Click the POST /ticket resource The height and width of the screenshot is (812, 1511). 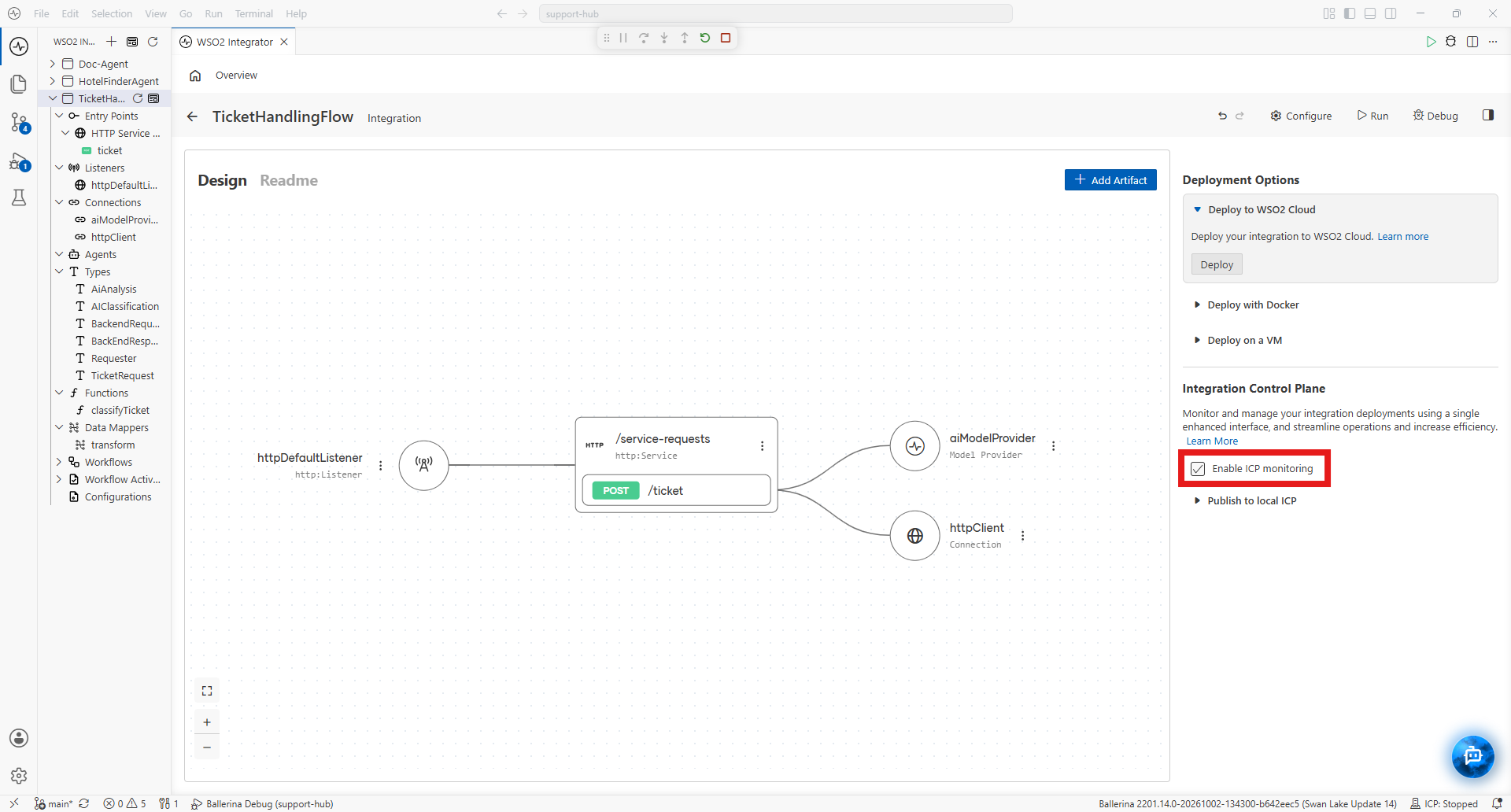click(676, 490)
